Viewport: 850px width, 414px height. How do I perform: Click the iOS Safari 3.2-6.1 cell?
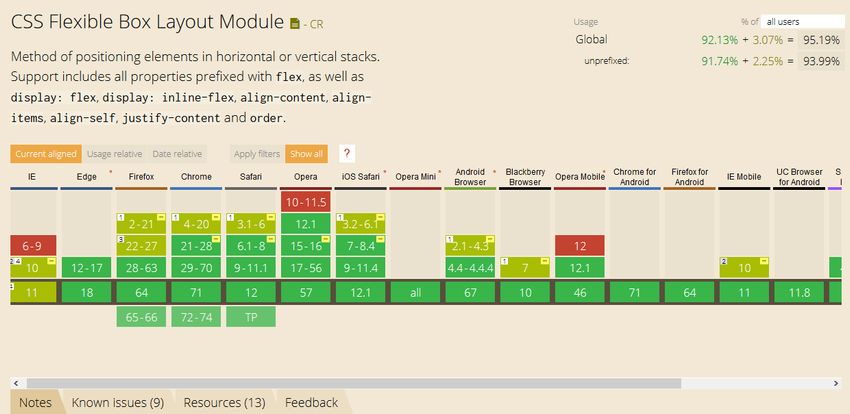(x=360, y=224)
